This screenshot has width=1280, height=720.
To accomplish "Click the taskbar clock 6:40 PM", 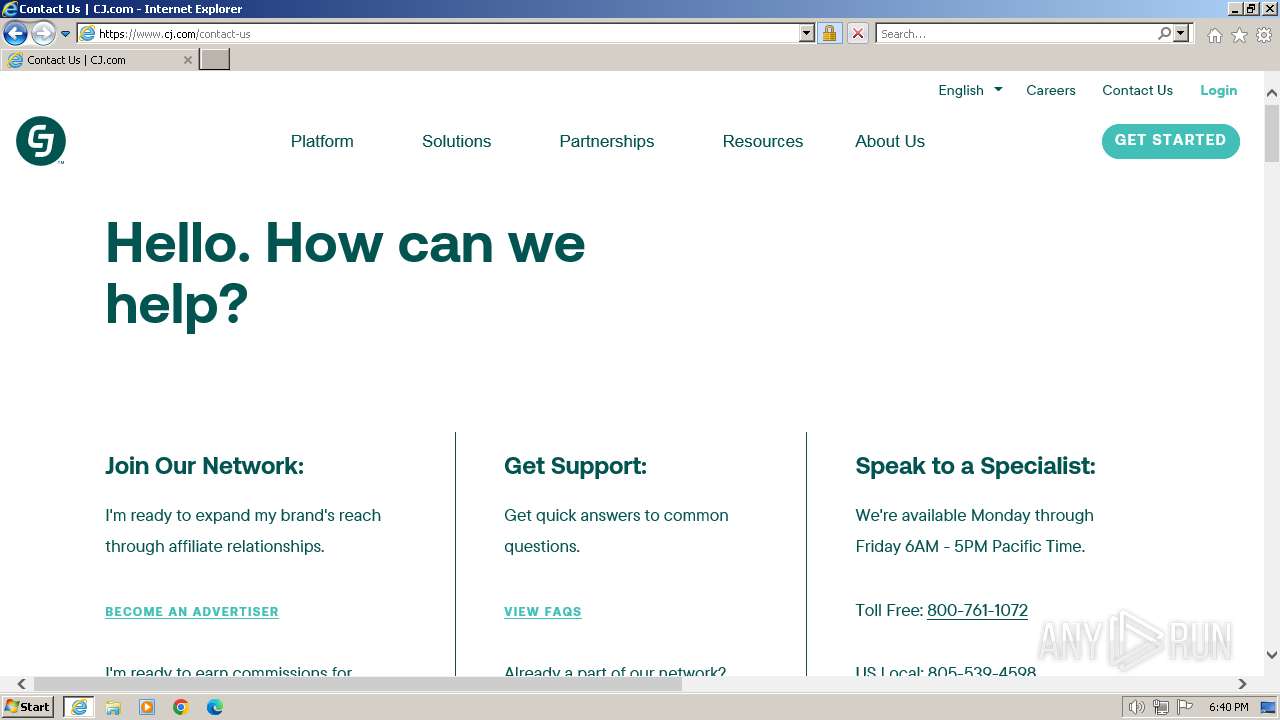I will 1228,707.
